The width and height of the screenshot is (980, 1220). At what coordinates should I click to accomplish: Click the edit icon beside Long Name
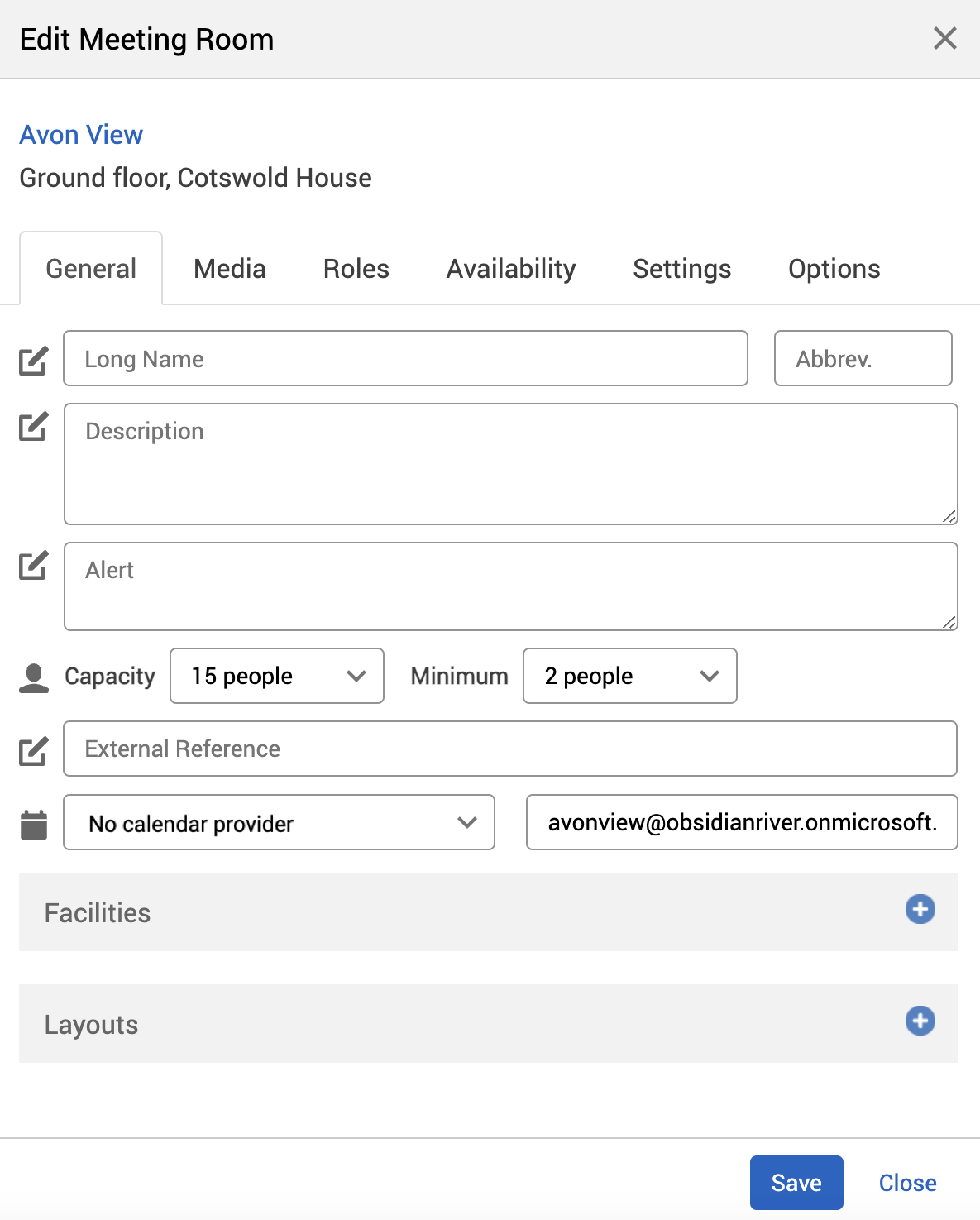coord(33,361)
